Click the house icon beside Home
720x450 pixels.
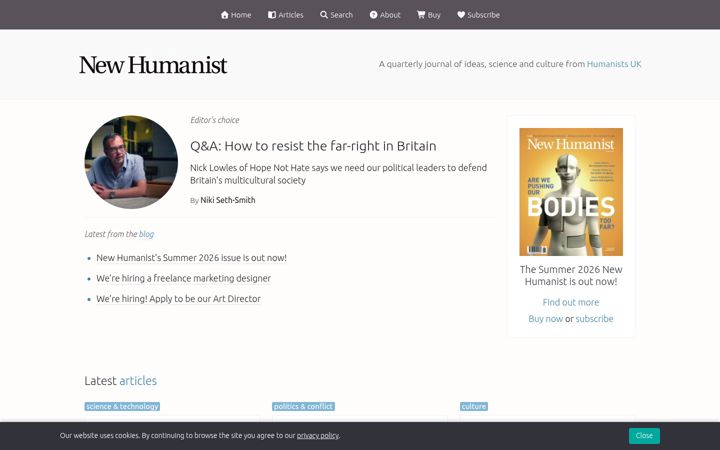(x=225, y=15)
